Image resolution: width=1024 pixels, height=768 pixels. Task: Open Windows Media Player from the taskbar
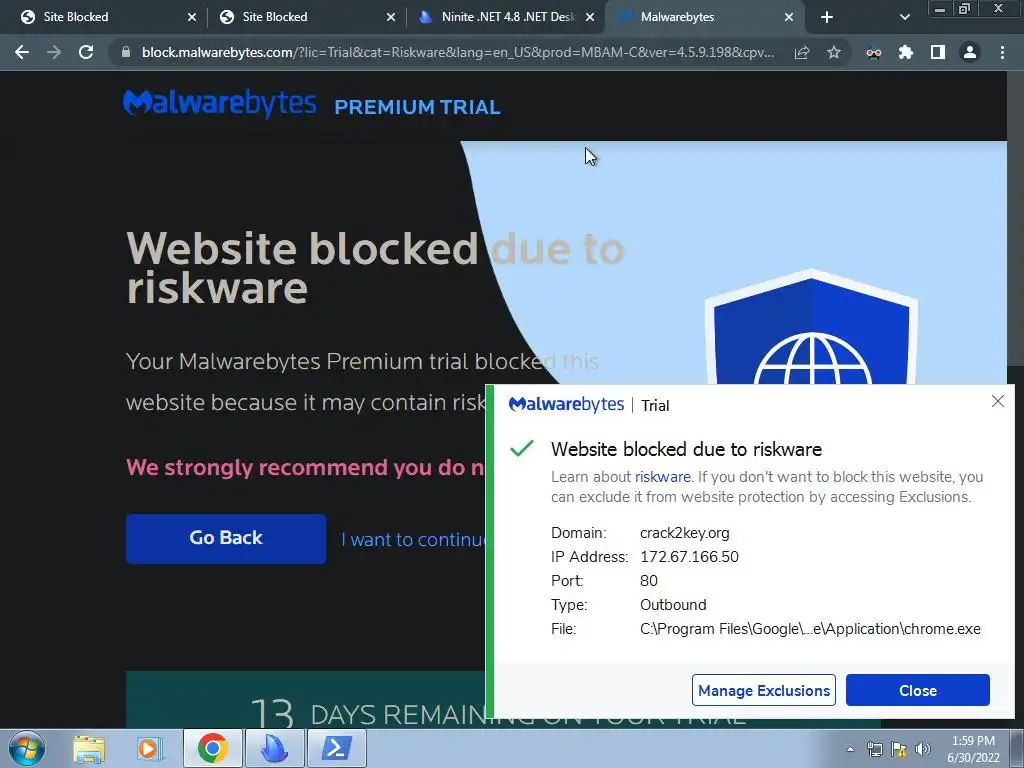tap(150, 748)
